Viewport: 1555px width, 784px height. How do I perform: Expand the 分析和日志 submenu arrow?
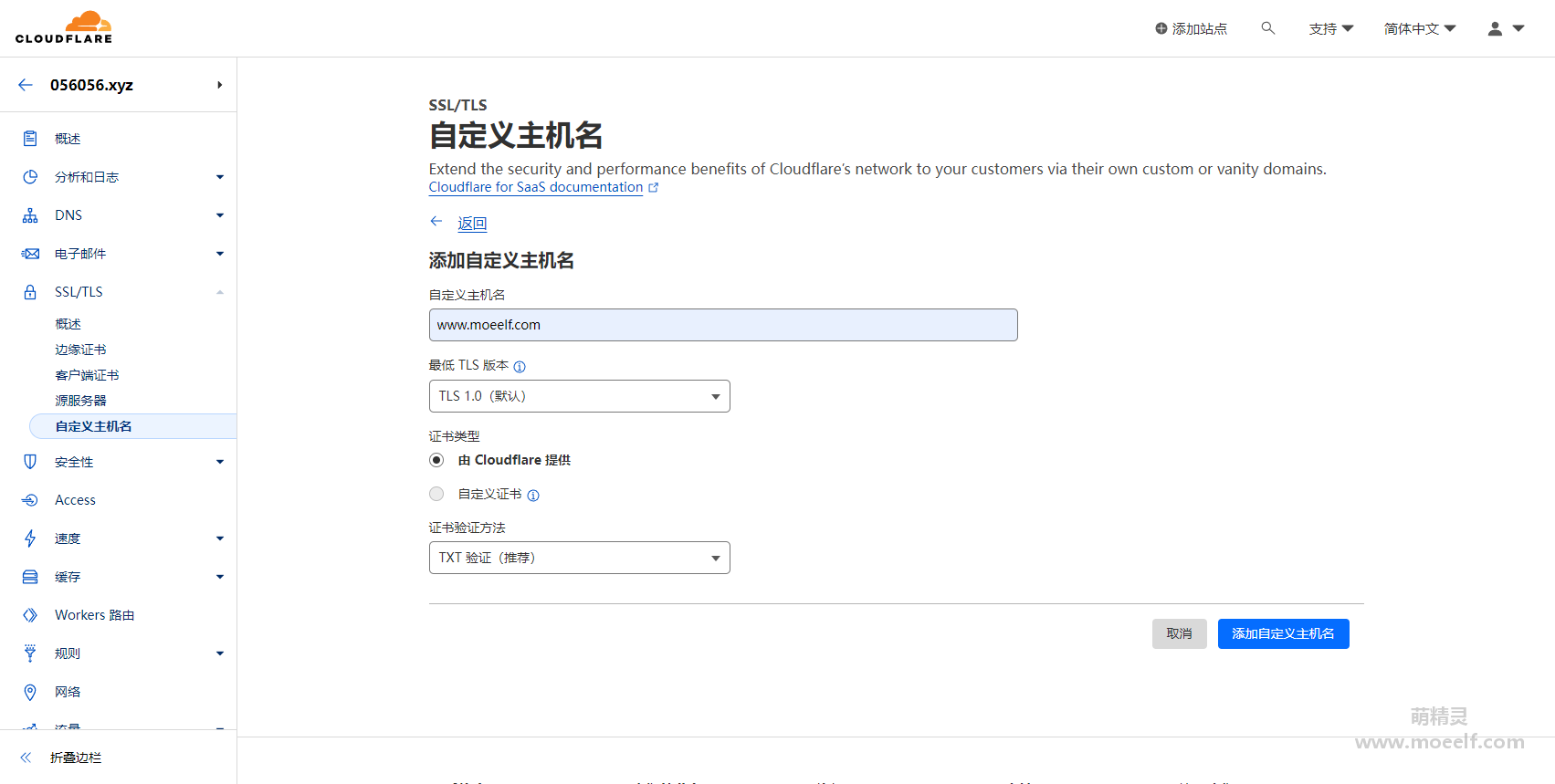(220, 177)
